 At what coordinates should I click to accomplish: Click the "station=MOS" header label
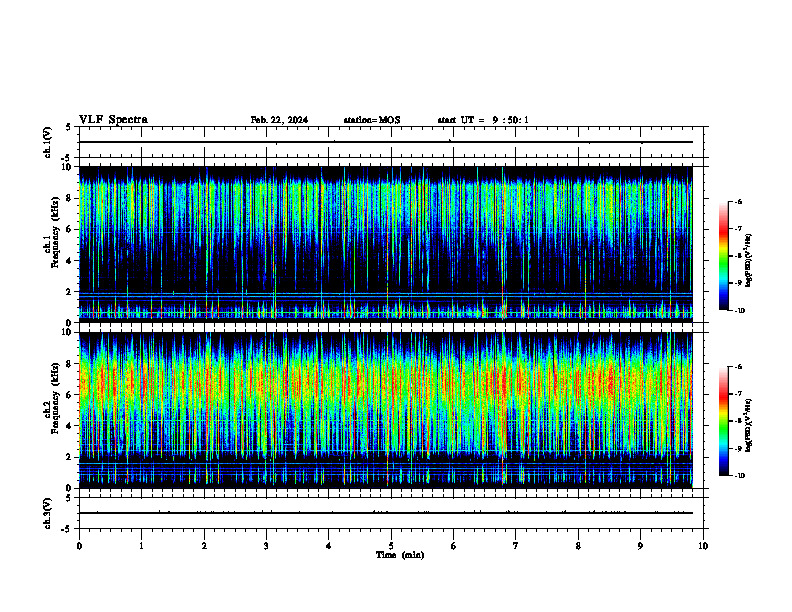372,120
